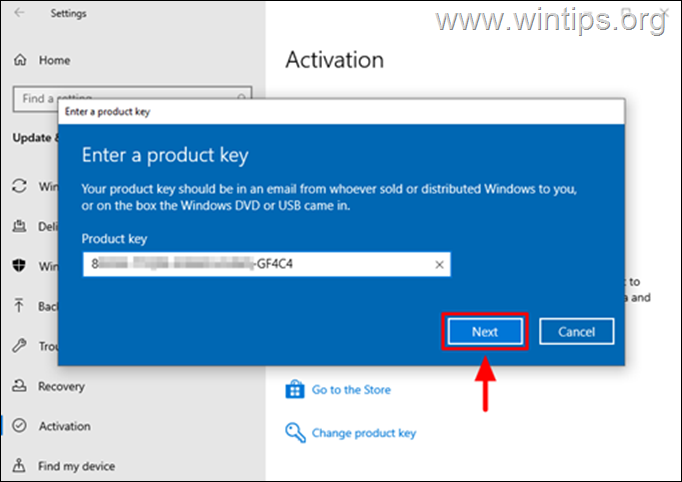Click the Next button in the dialog
Screen dimensions: 682x482
click(x=485, y=331)
